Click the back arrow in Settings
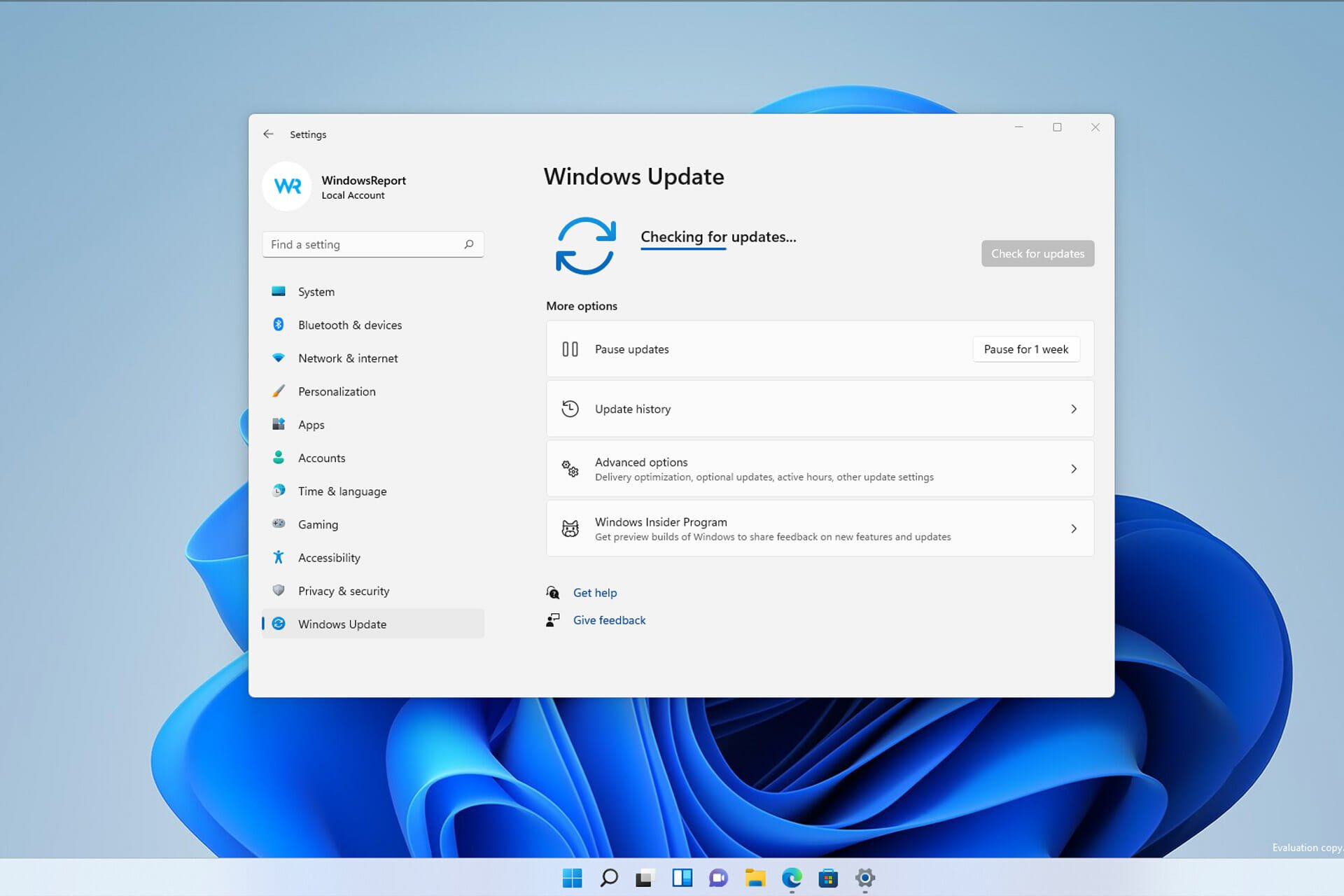Image resolution: width=1344 pixels, height=896 pixels. click(268, 134)
